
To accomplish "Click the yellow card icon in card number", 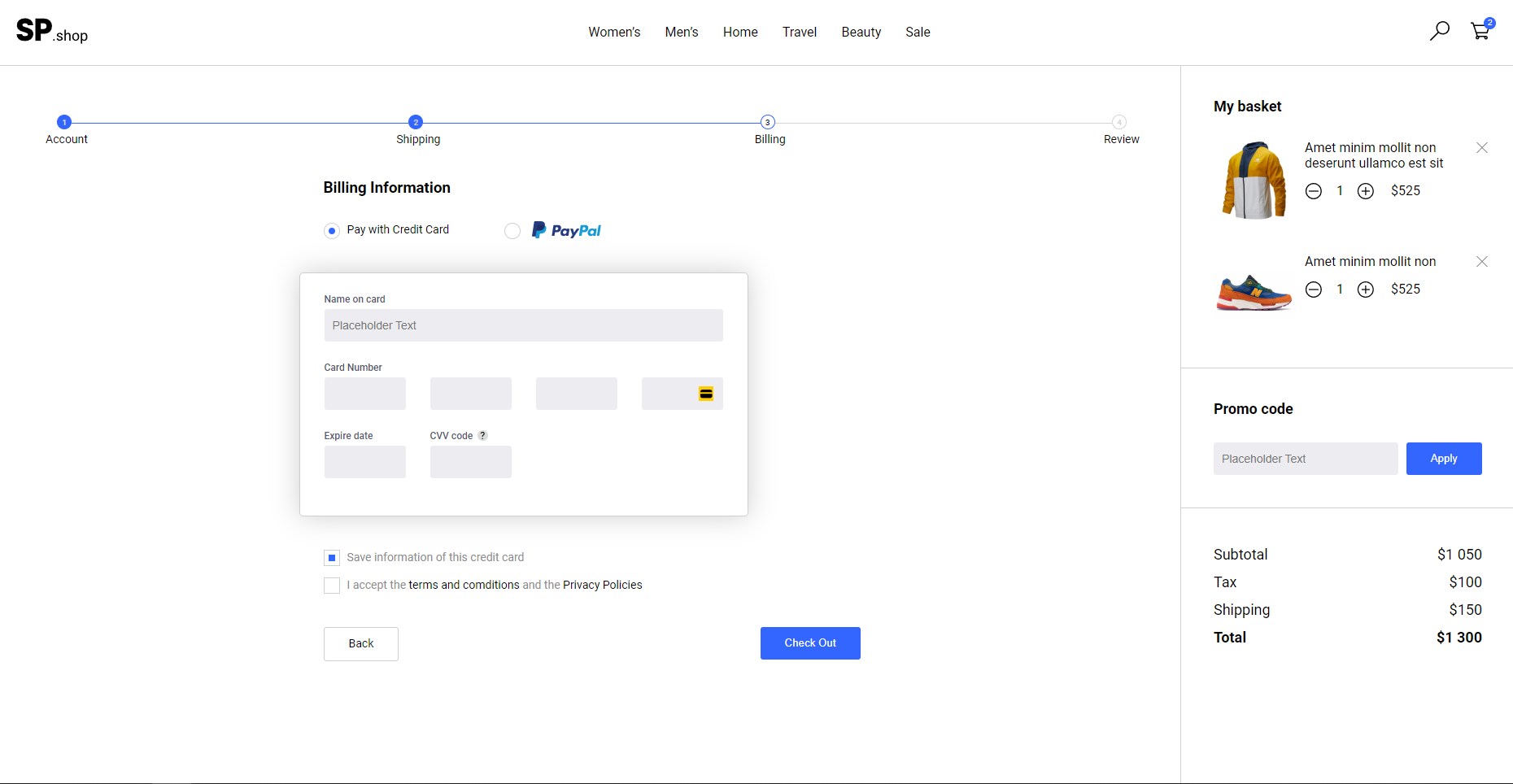I will [x=705, y=394].
